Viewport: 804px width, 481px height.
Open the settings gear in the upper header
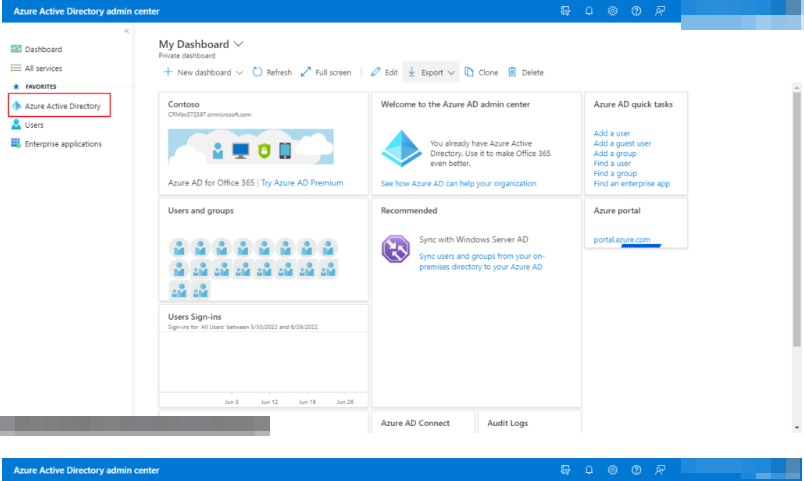coord(613,11)
